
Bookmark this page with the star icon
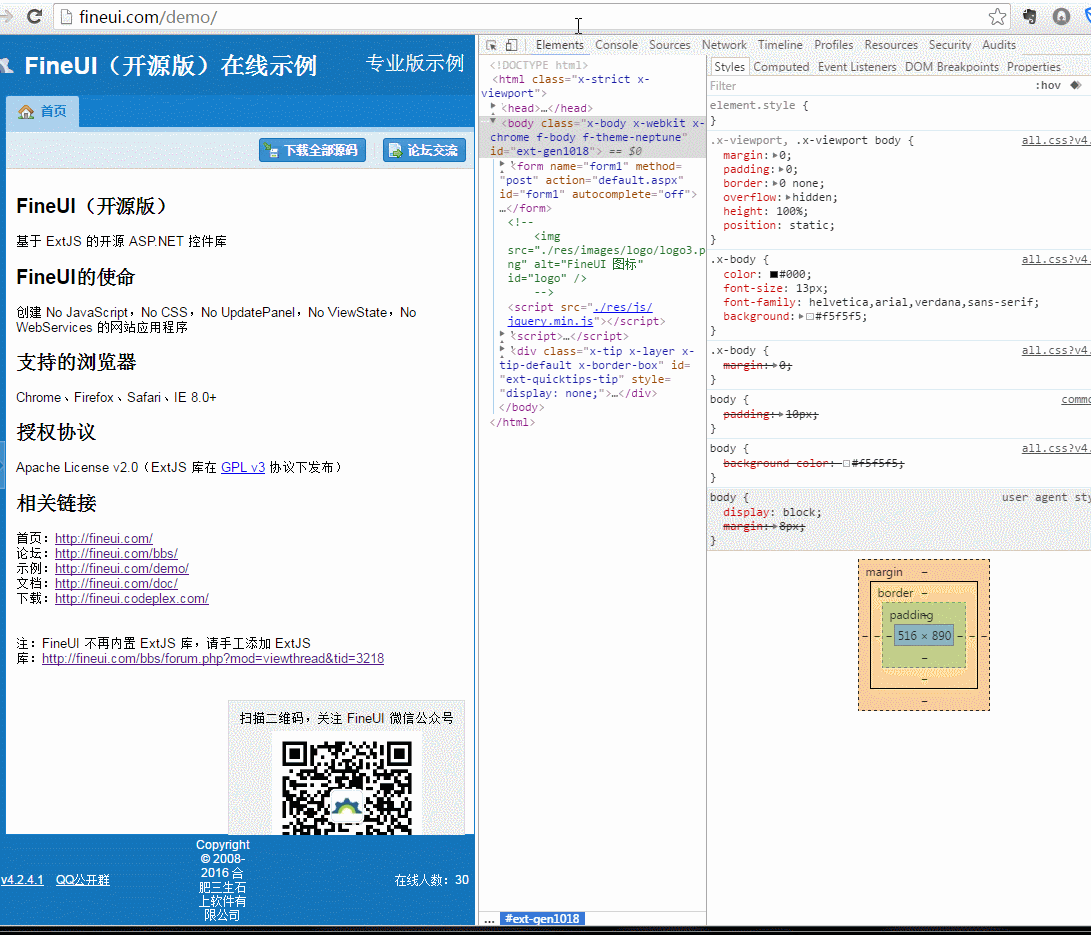coord(997,17)
